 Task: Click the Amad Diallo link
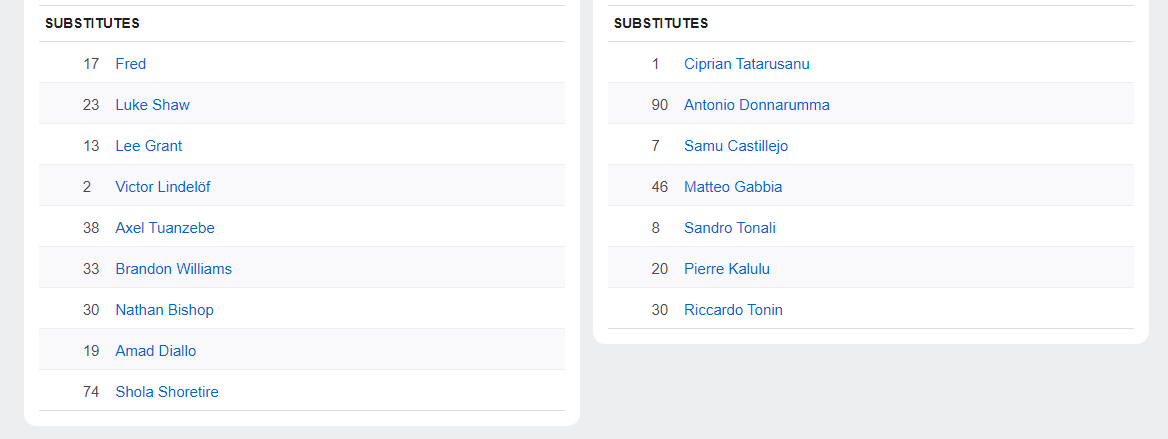[156, 351]
